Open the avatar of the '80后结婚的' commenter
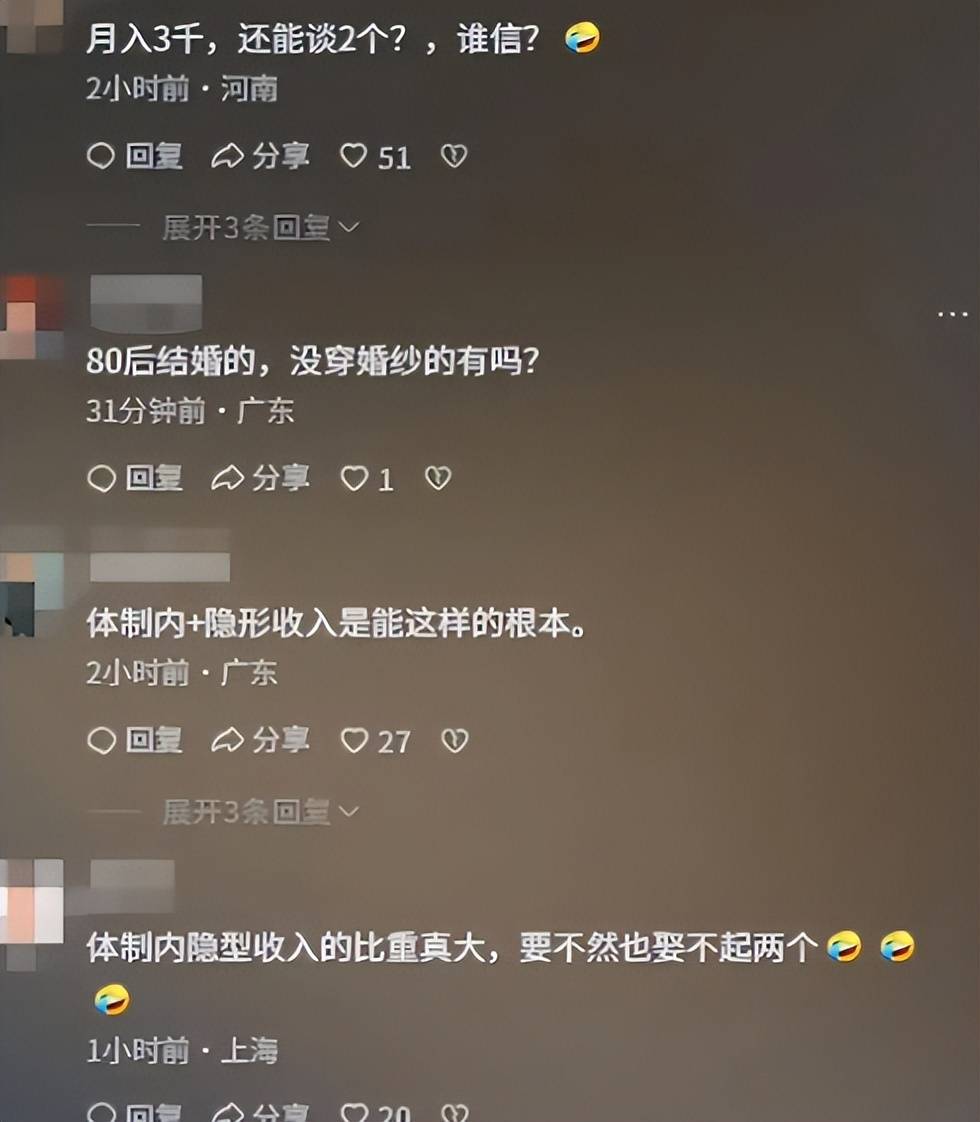 31,316
